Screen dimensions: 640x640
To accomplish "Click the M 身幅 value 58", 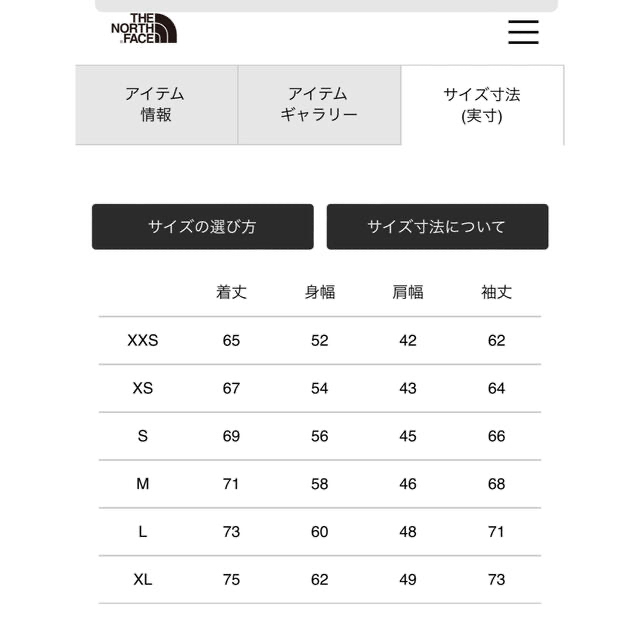I will (320, 484).
